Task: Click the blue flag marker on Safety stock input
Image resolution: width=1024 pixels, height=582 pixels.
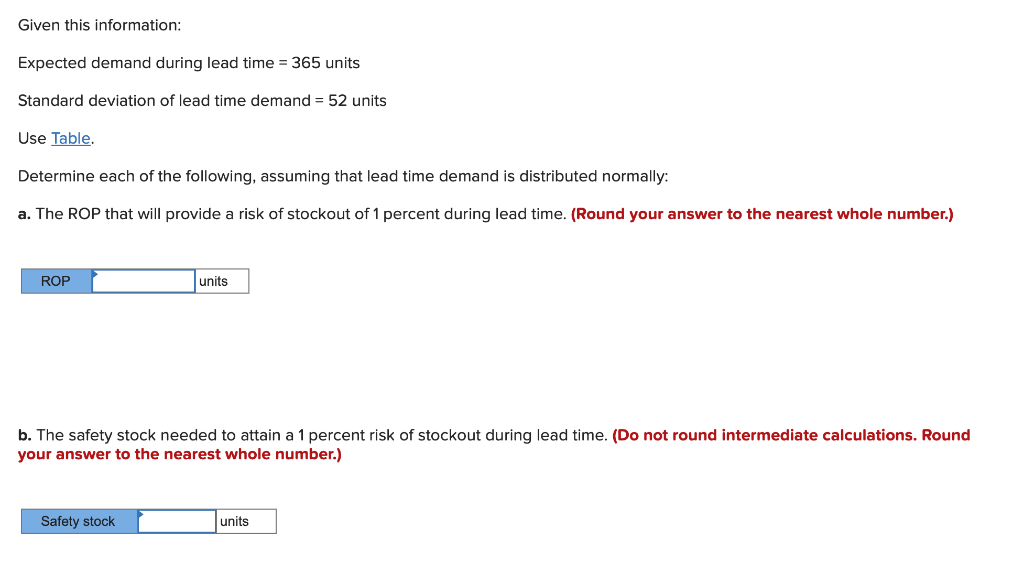Action: pyautogui.click(x=139, y=512)
